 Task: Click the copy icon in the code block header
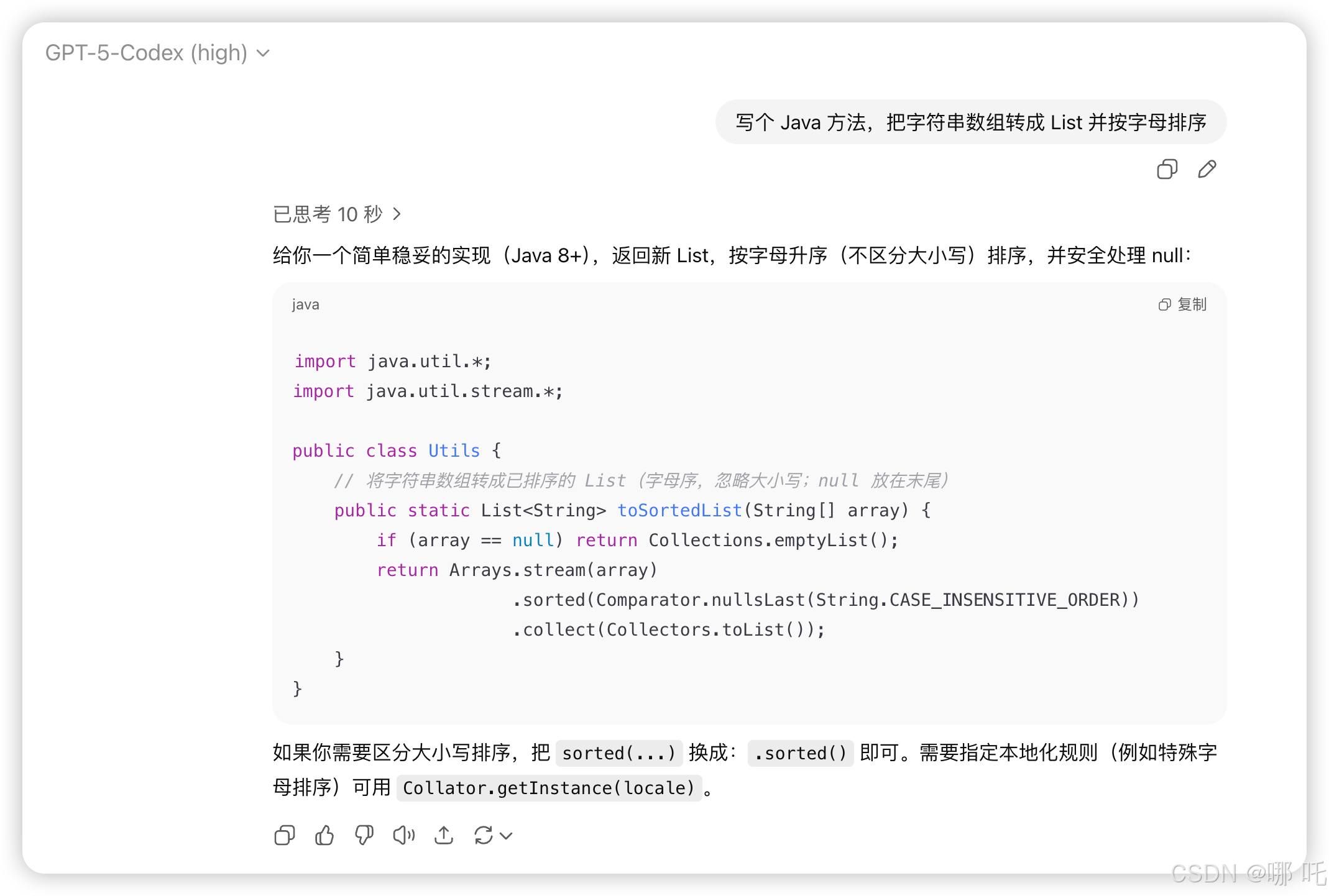click(x=1164, y=304)
